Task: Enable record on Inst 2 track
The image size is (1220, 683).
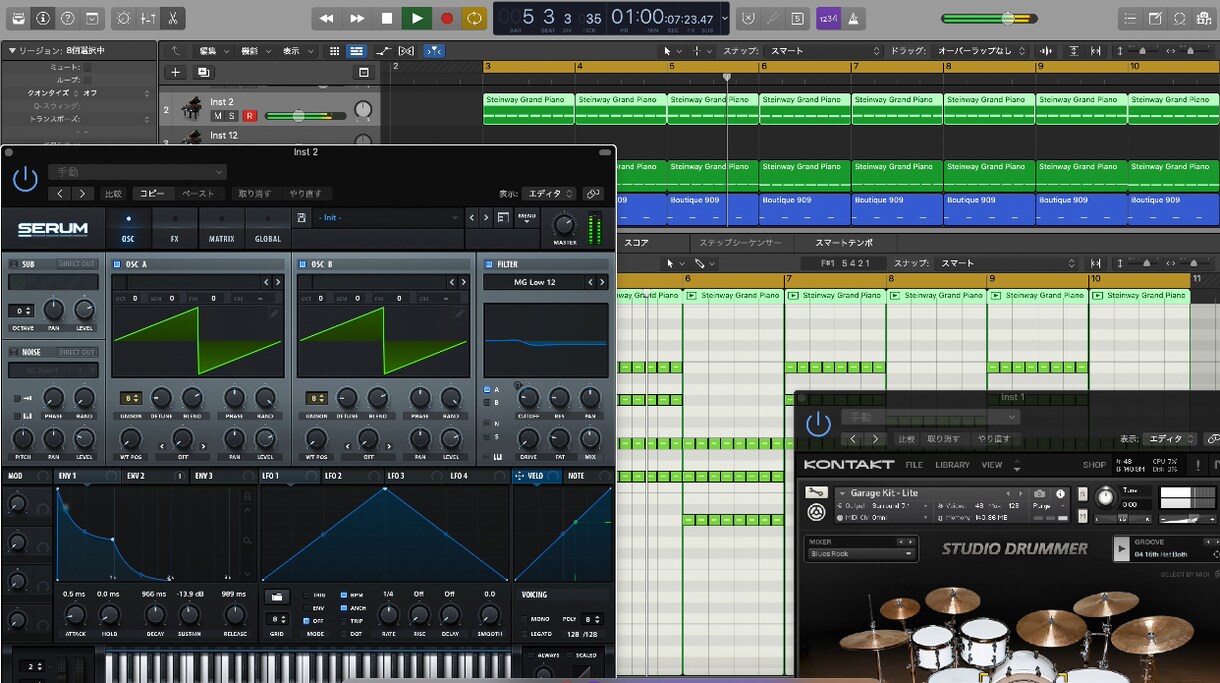Action: pyautogui.click(x=250, y=116)
